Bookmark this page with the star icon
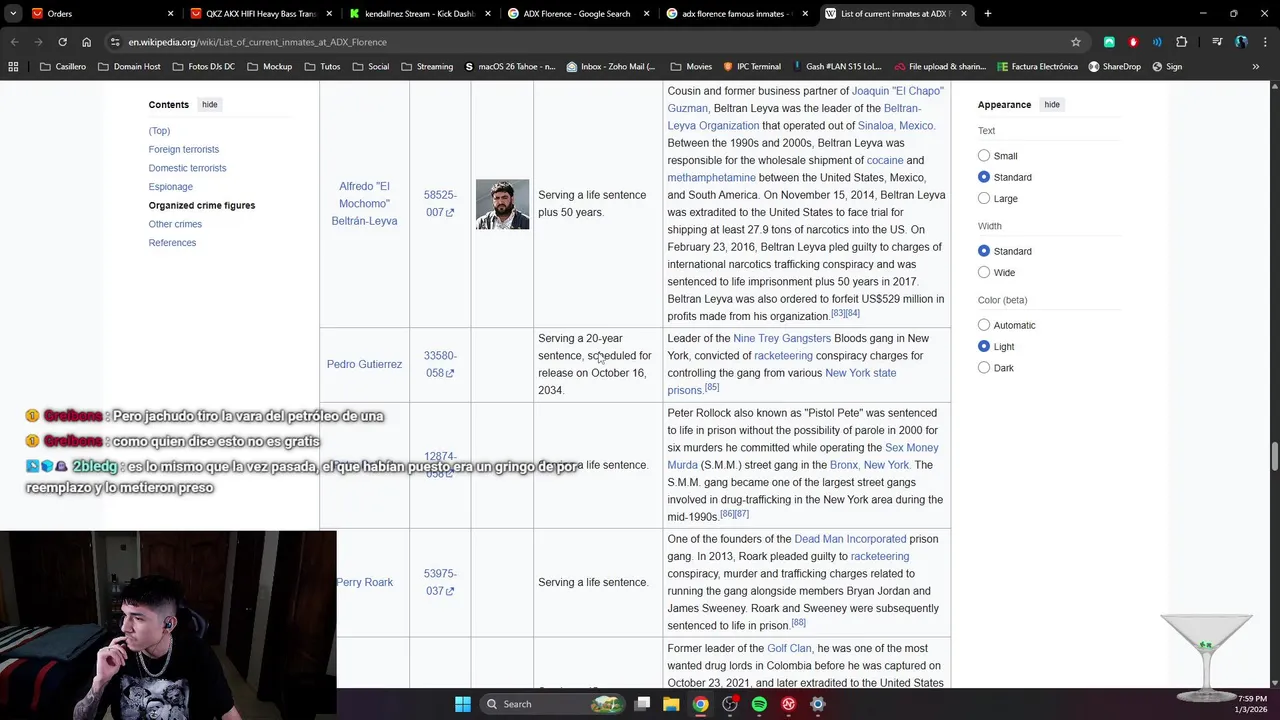 (1076, 42)
